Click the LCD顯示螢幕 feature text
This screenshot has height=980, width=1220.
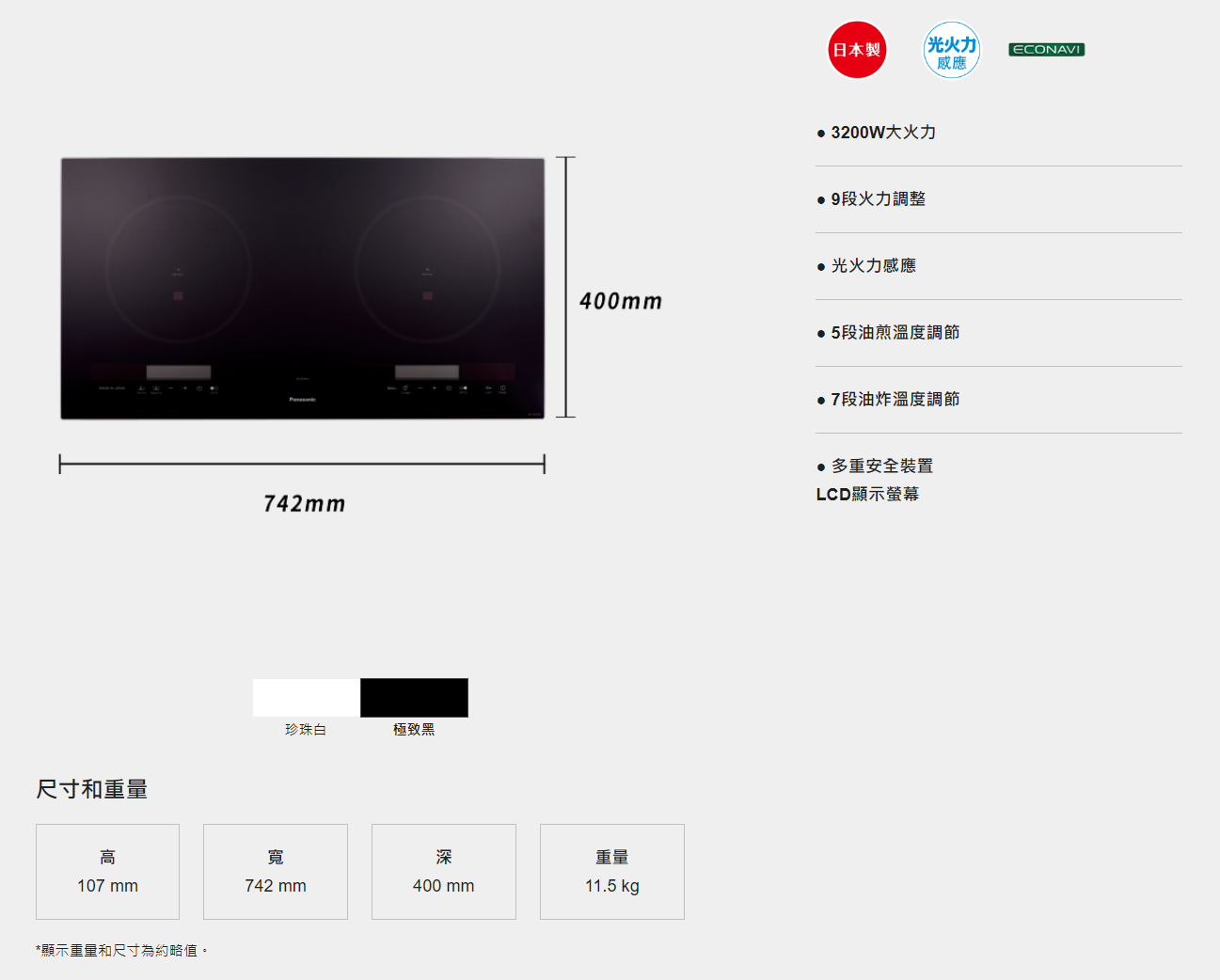(867, 495)
